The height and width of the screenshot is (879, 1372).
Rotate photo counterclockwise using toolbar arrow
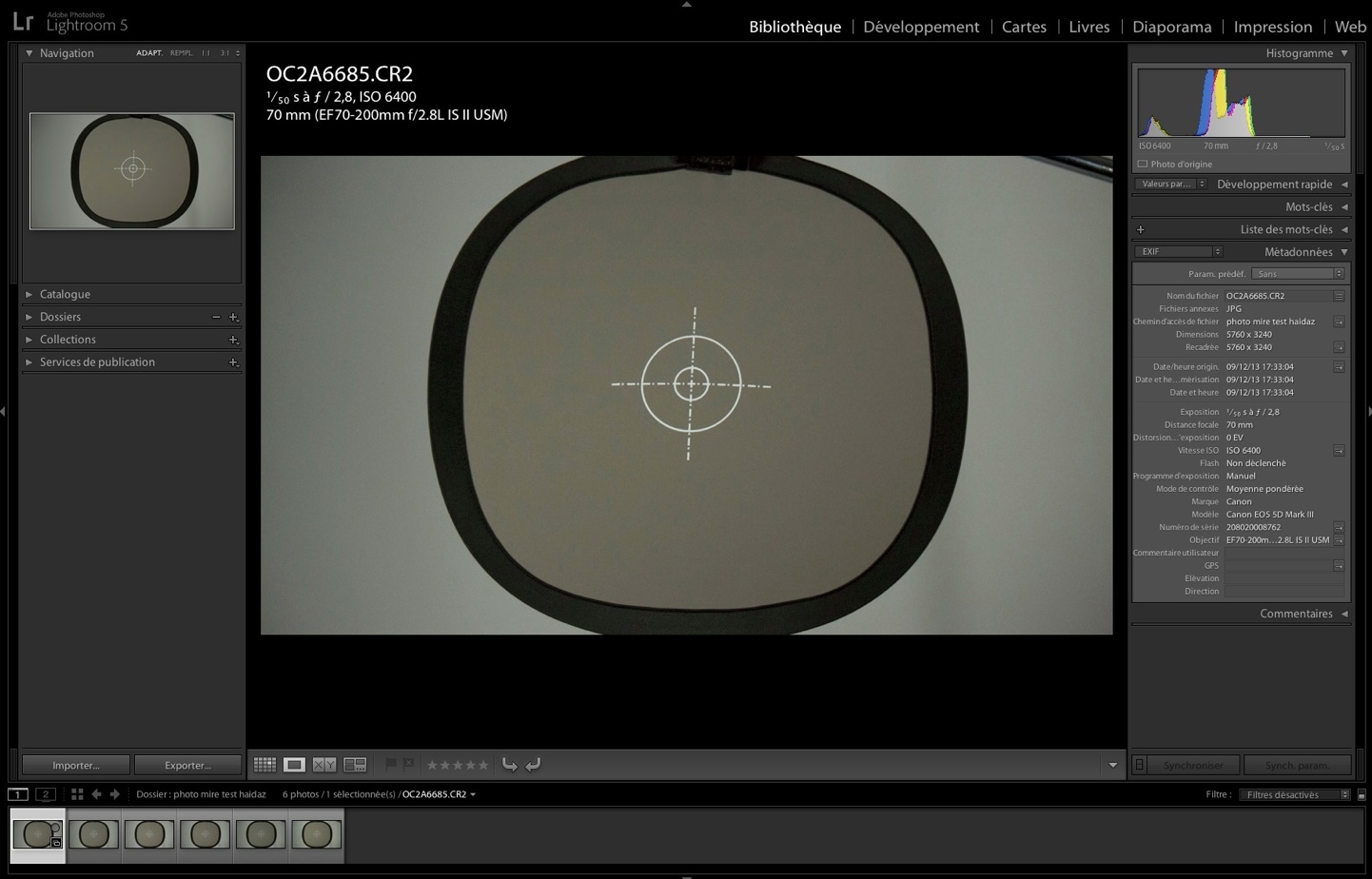coord(510,765)
